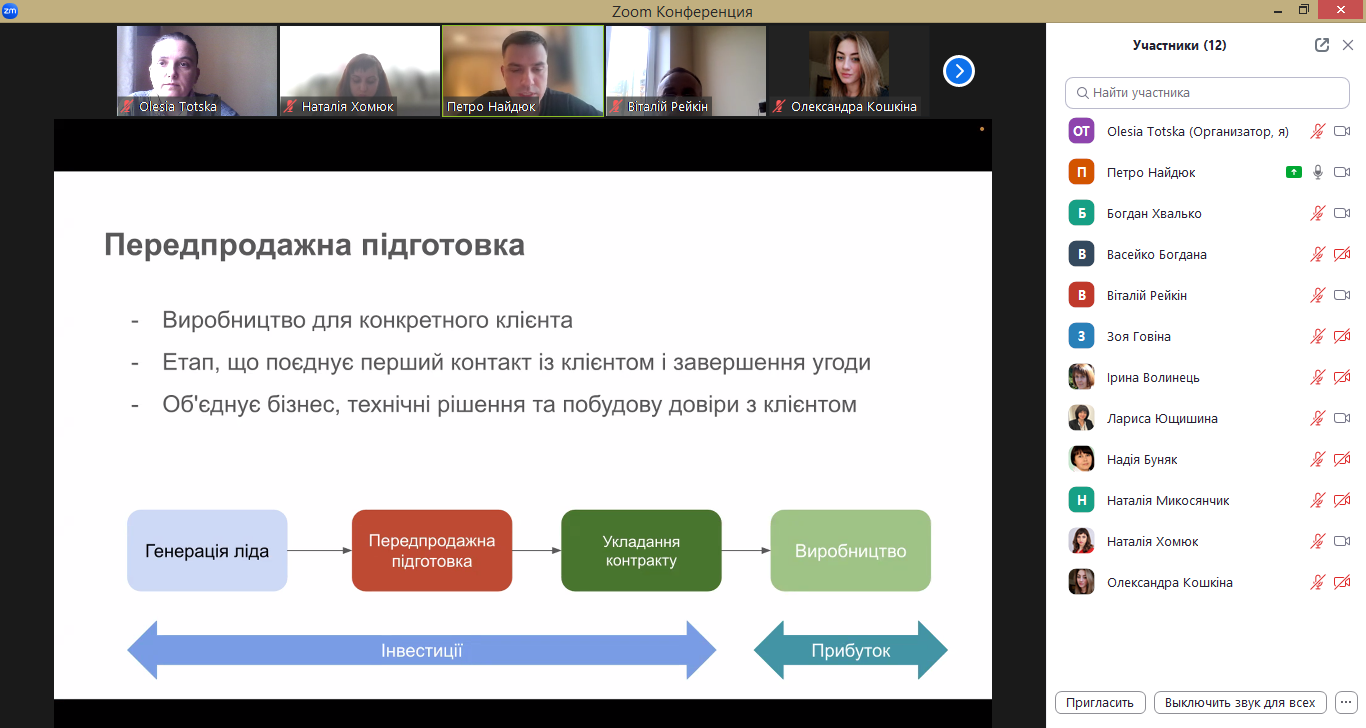1366x728 pixels.
Task: Select Петро Найдюк's video thumbnail
Action: pos(522,71)
